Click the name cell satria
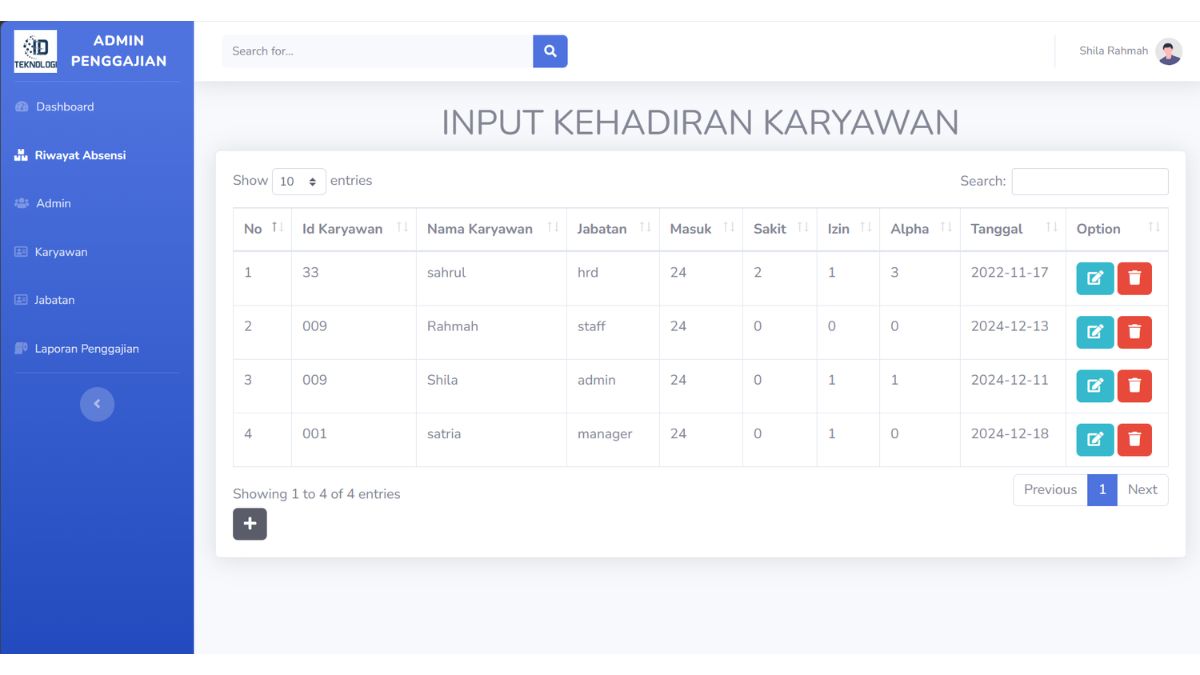 [x=444, y=434]
